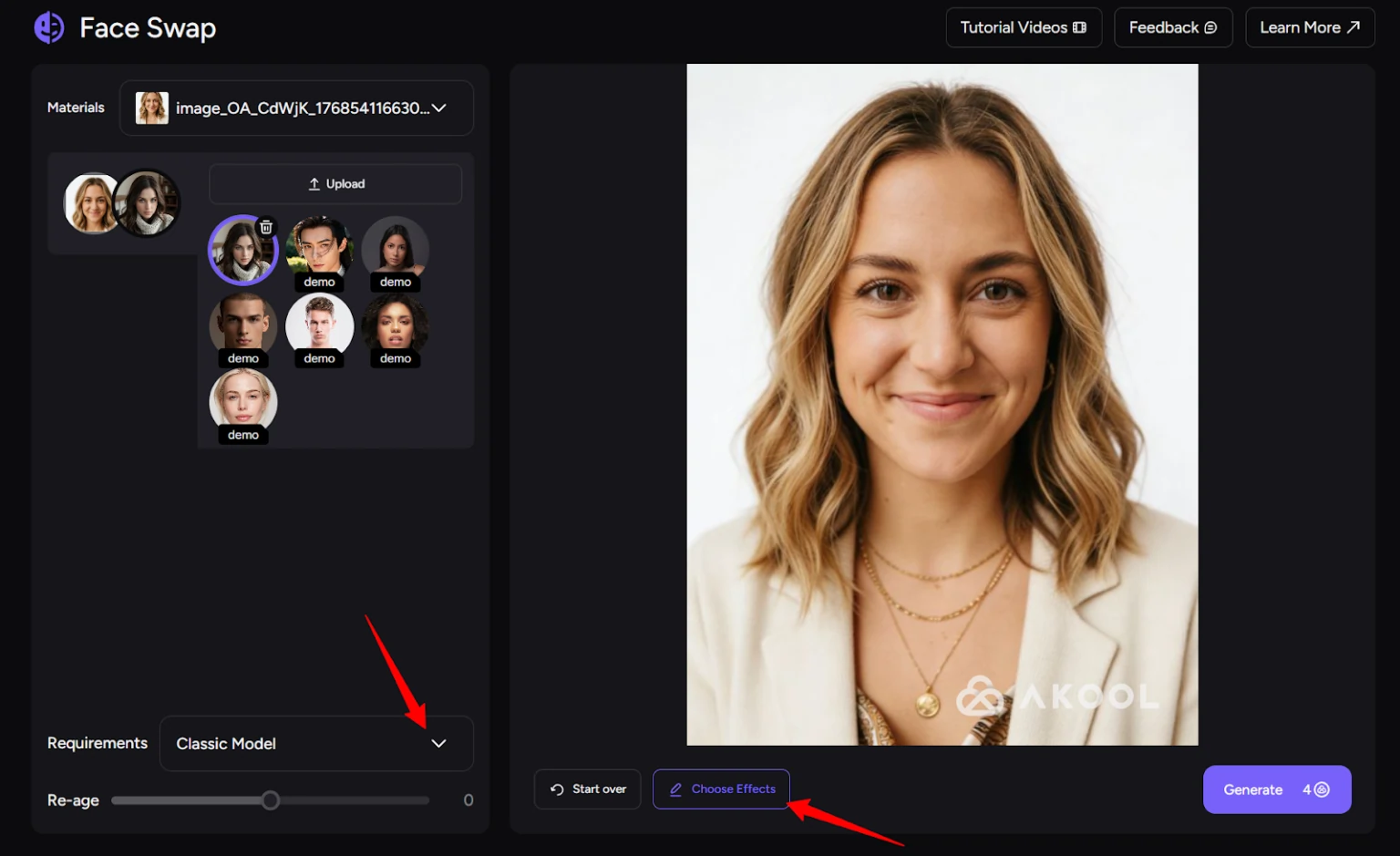Viewport: 1400px width, 856px height.
Task: Pick the demo man with buzz cut
Action: coord(242,325)
